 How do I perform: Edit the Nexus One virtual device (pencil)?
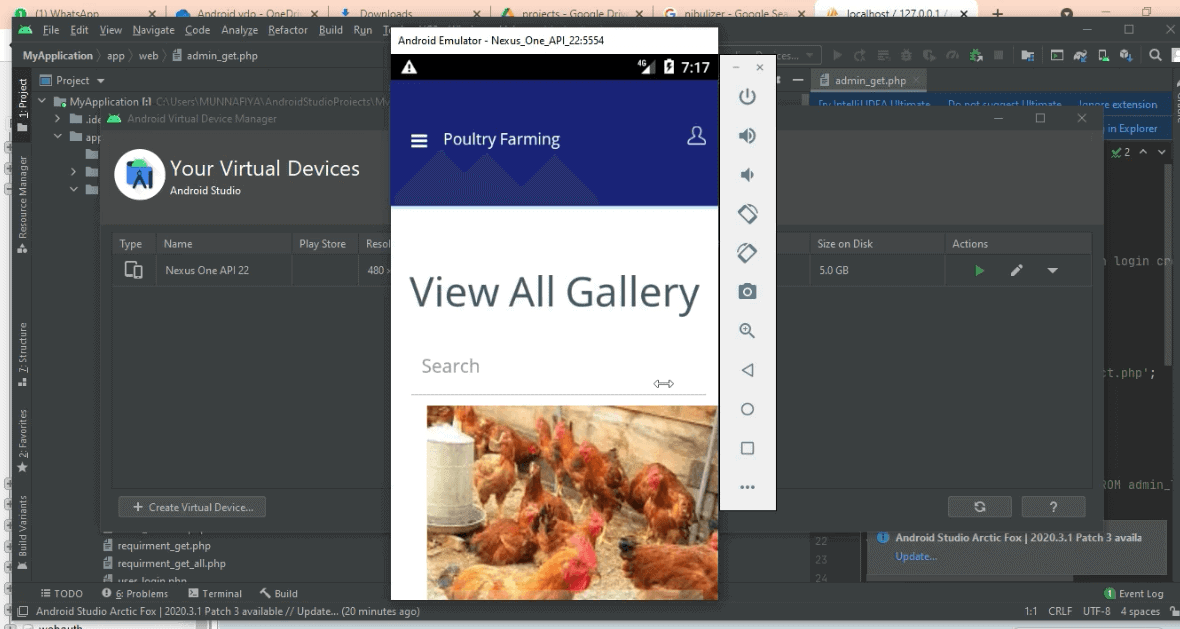[x=1016, y=270]
